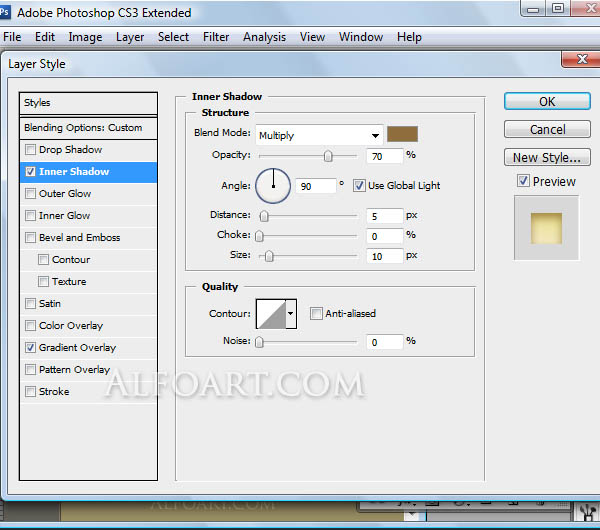Click the Choke value field
600x530 pixels.
tap(385, 236)
